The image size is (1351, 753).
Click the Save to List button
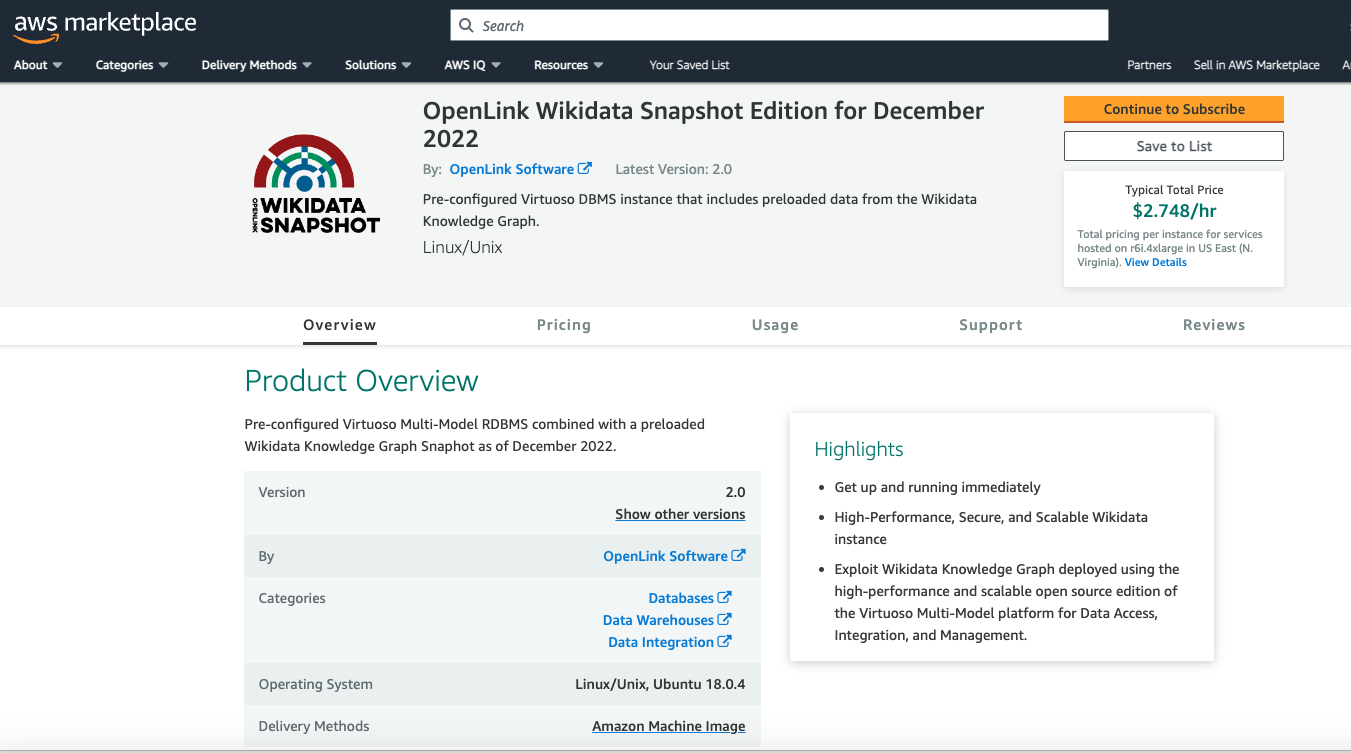[1174, 146]
